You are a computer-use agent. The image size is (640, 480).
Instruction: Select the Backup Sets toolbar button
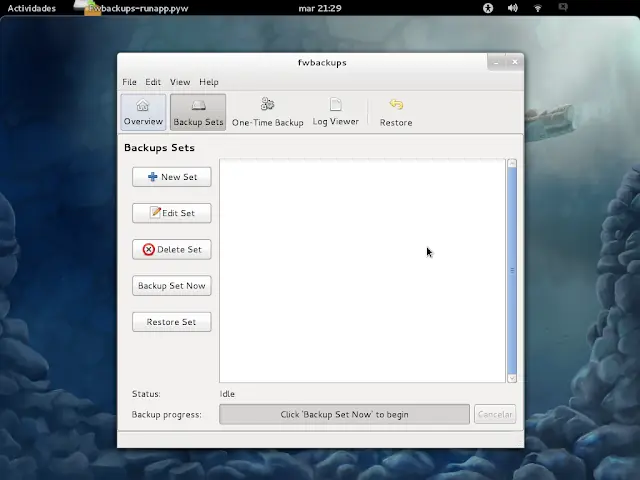click(x=198, y=112)
